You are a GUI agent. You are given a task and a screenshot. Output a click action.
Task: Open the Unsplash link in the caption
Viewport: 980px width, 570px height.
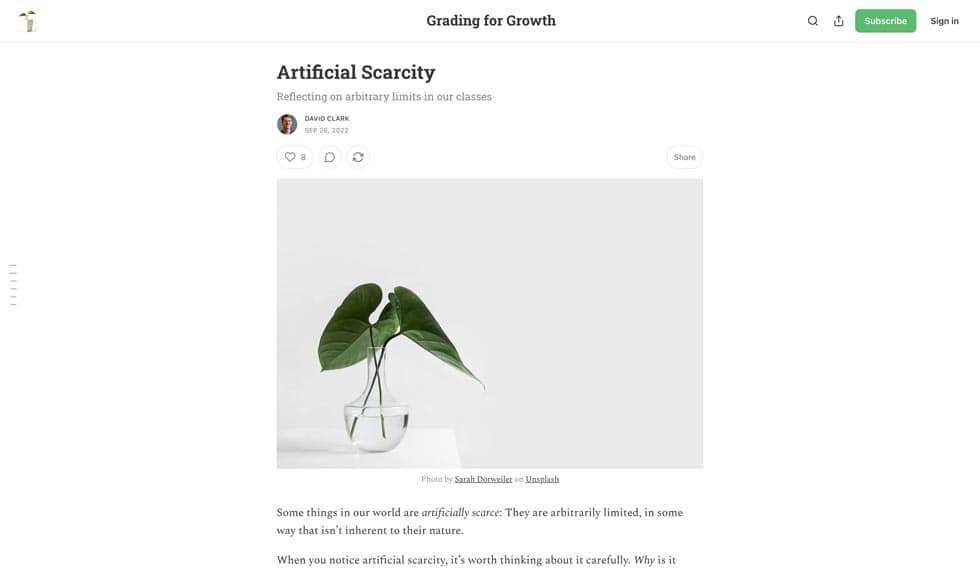542,479
